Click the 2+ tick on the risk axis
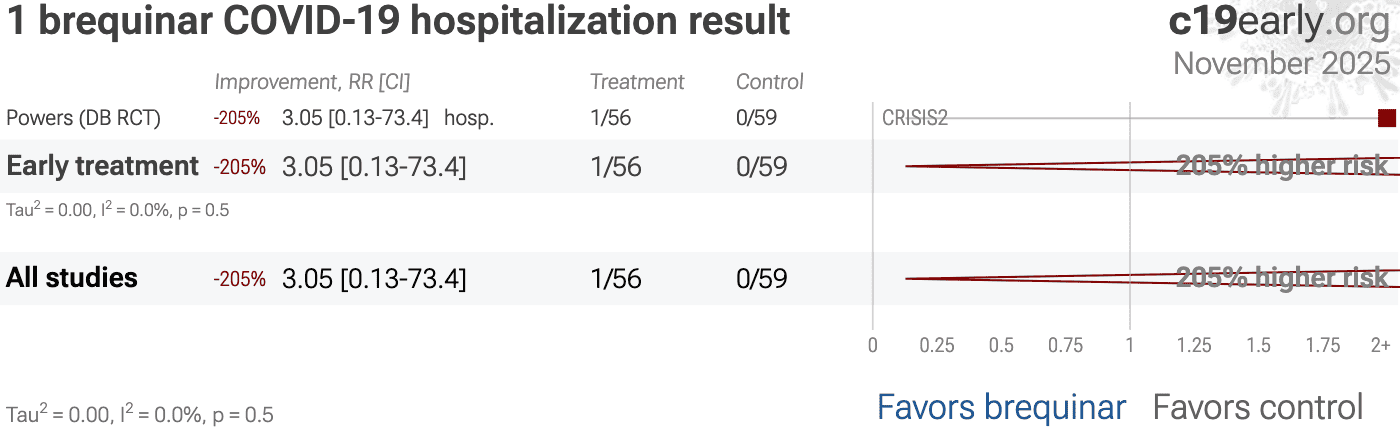 click(1380, 346)
